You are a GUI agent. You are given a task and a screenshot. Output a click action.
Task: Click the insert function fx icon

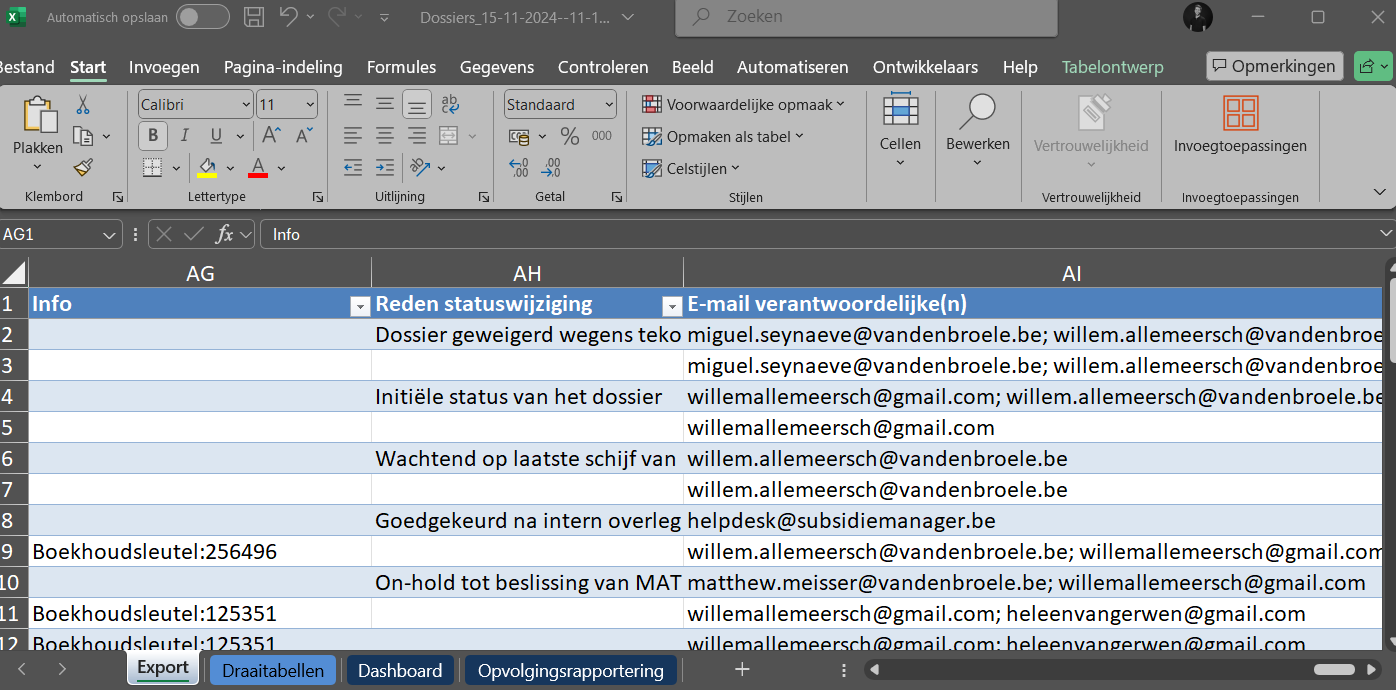tap(225, 234)
